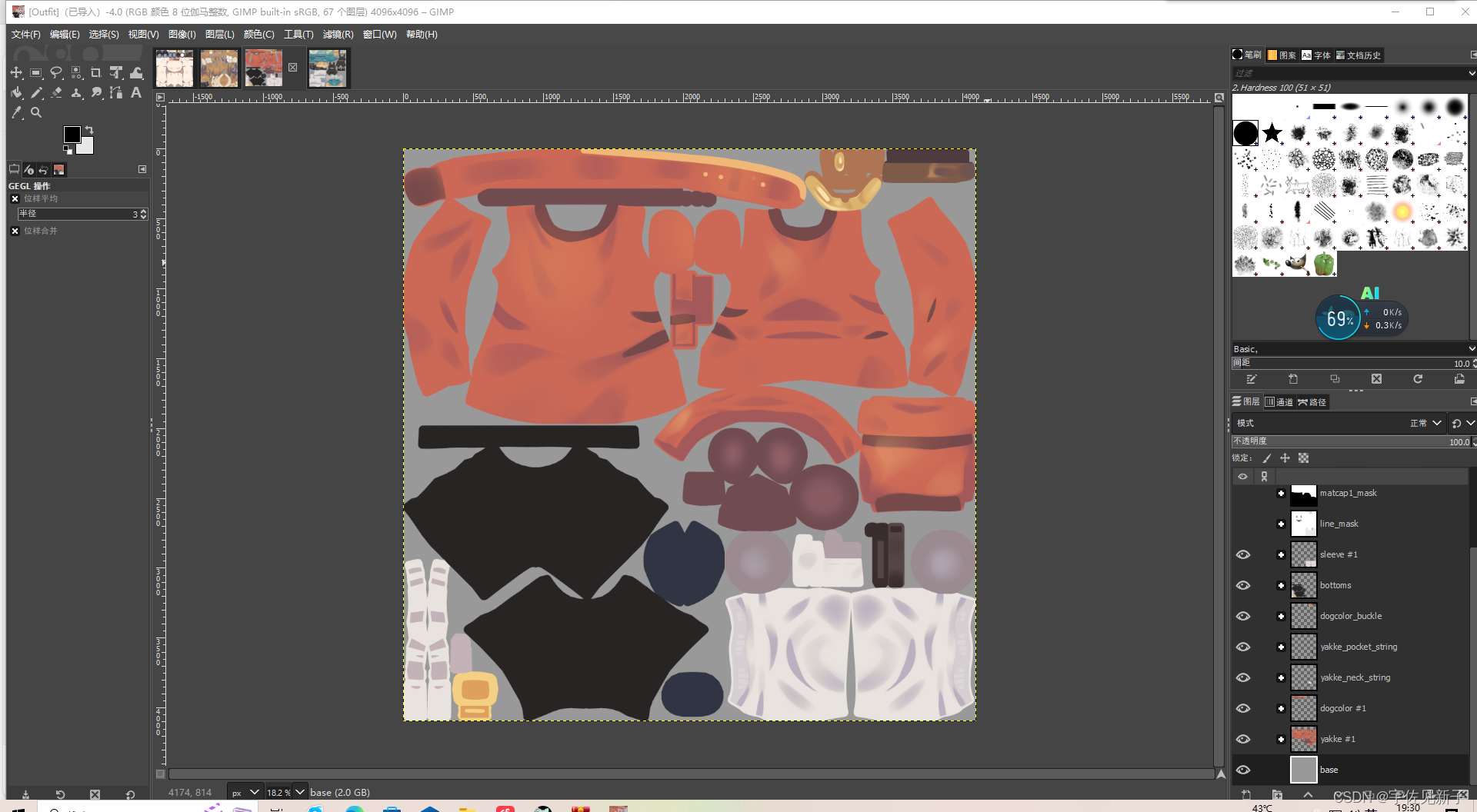This screenshot has height=812, width=1477.
Task: Select the Warp Transform tool
Action: coord(136,72)
